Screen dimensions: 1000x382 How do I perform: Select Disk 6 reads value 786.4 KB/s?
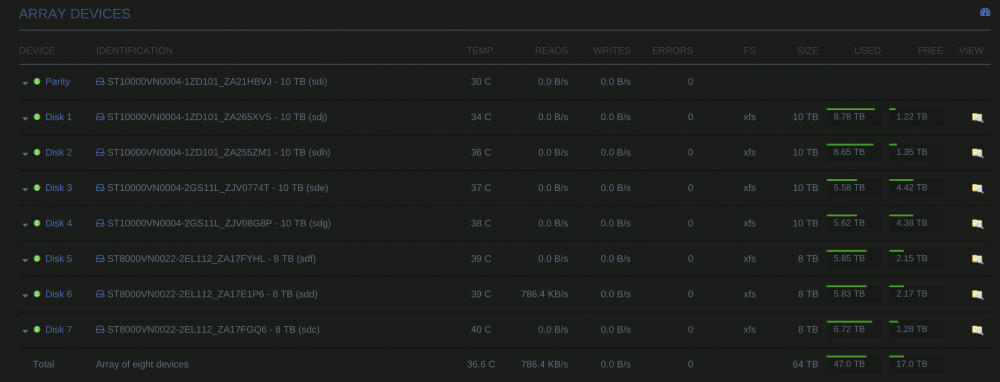[x=544, y=294]
